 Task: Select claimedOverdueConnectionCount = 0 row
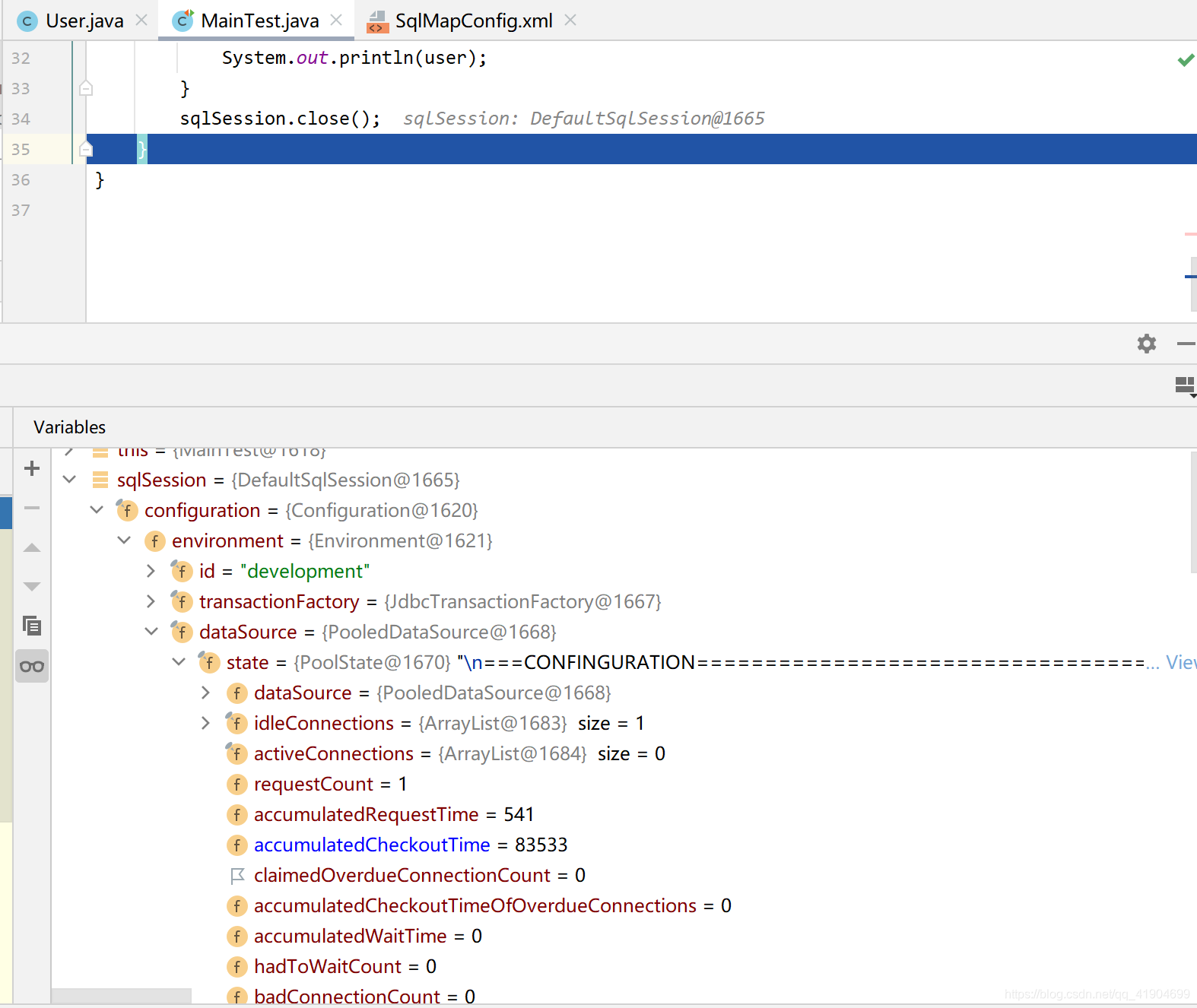click(624, 875)
